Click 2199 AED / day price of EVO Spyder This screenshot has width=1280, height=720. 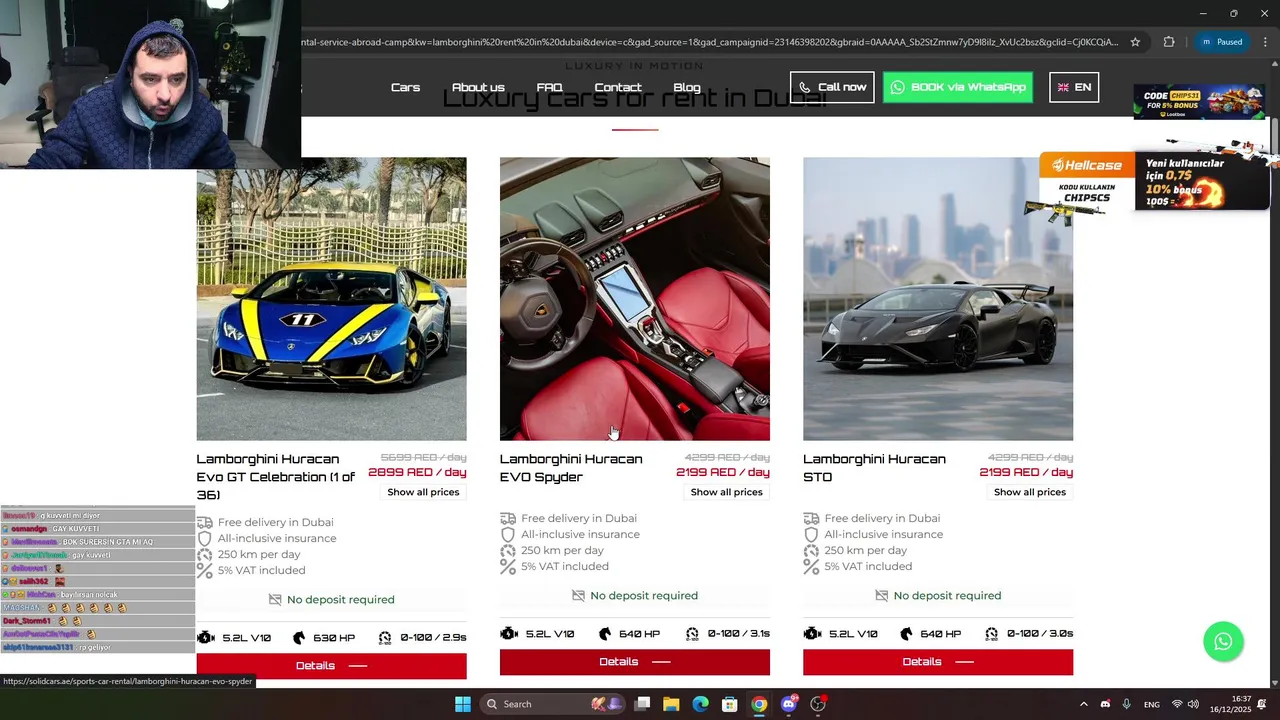click(723, 472)
